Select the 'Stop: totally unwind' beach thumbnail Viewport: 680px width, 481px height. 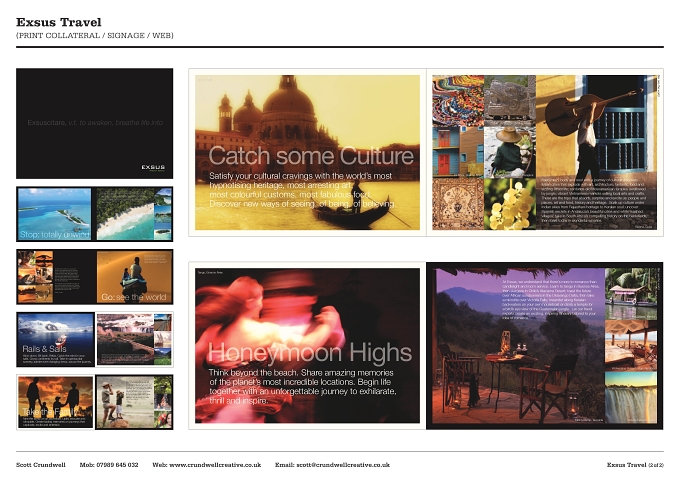click(x=55, y=214)
